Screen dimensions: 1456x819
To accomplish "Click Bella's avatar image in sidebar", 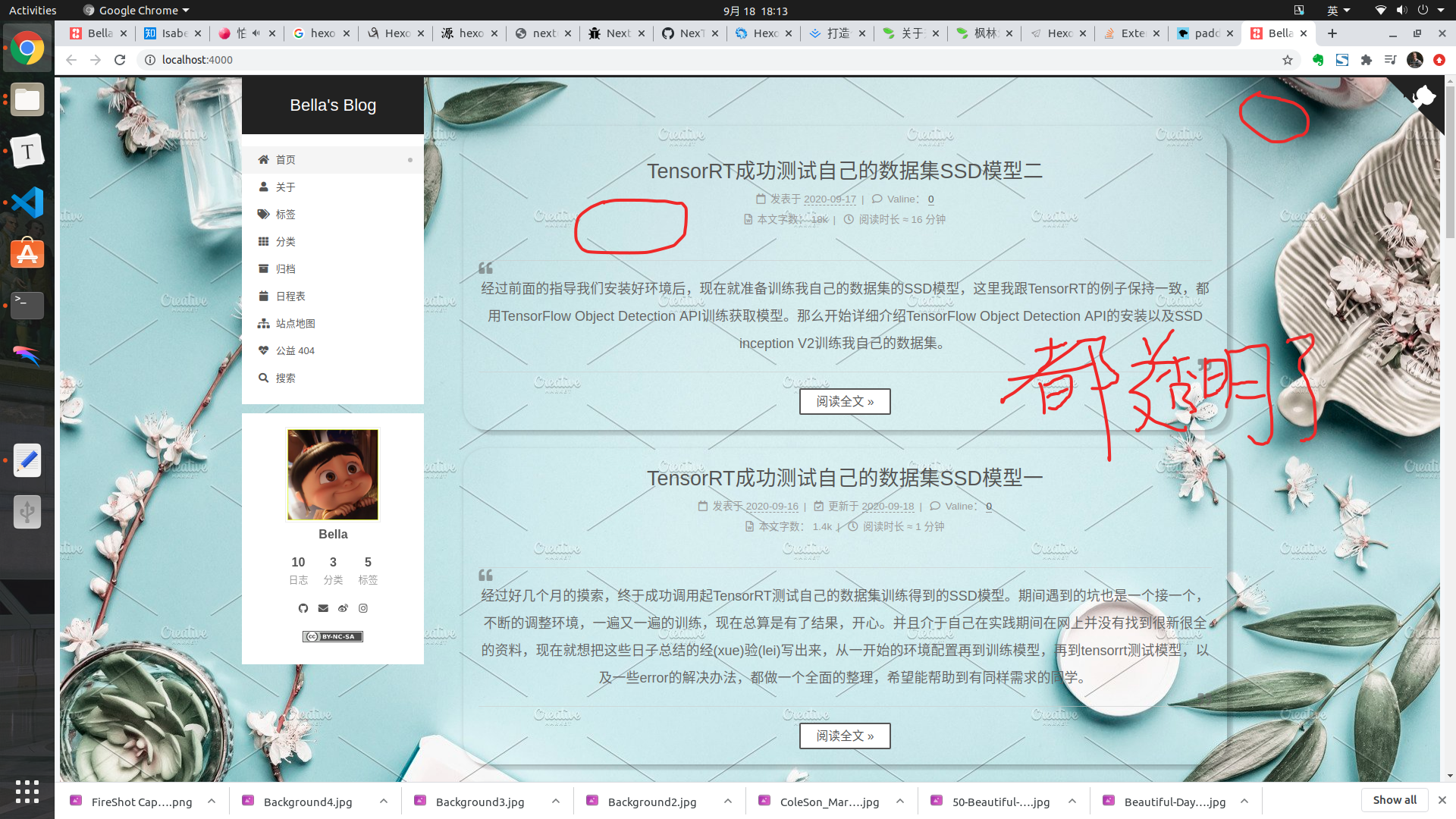I will pos(333,475).
